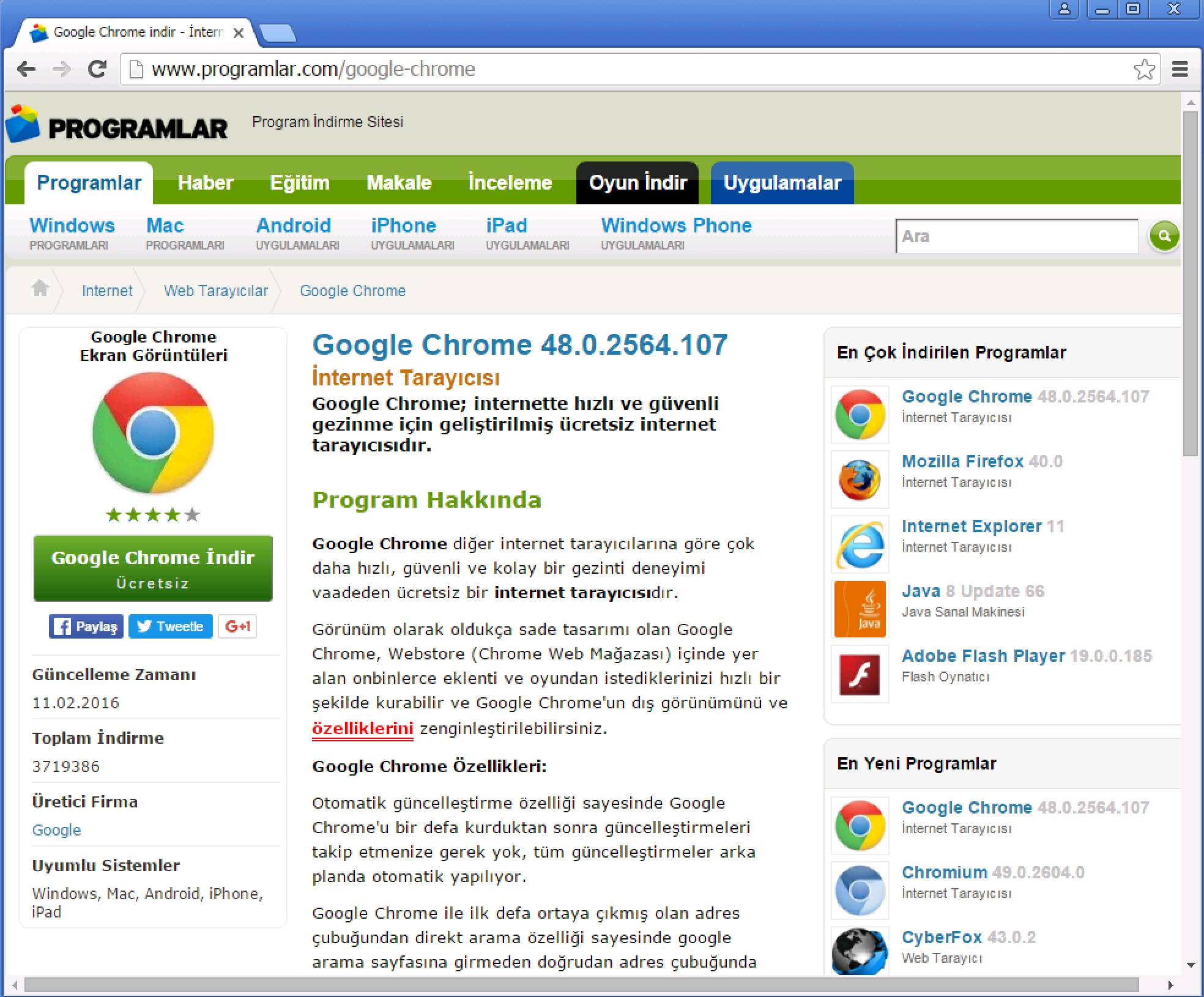Browse Mac Programları category
1204x997 pixels.
[x=185, y=234]
